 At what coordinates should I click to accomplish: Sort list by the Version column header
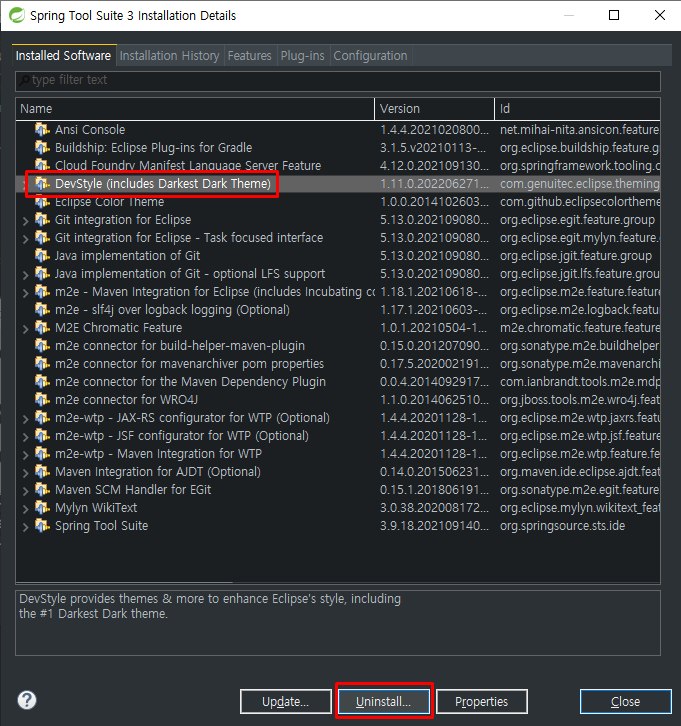(435, 109)
